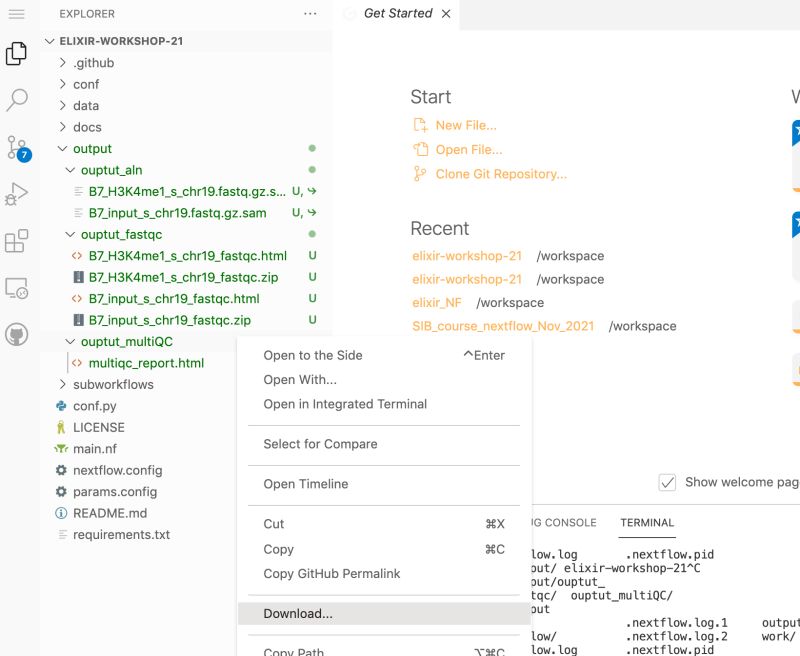Choose Open in Integrated Terminal
800x656 pixels.
[x=384, y=405]
